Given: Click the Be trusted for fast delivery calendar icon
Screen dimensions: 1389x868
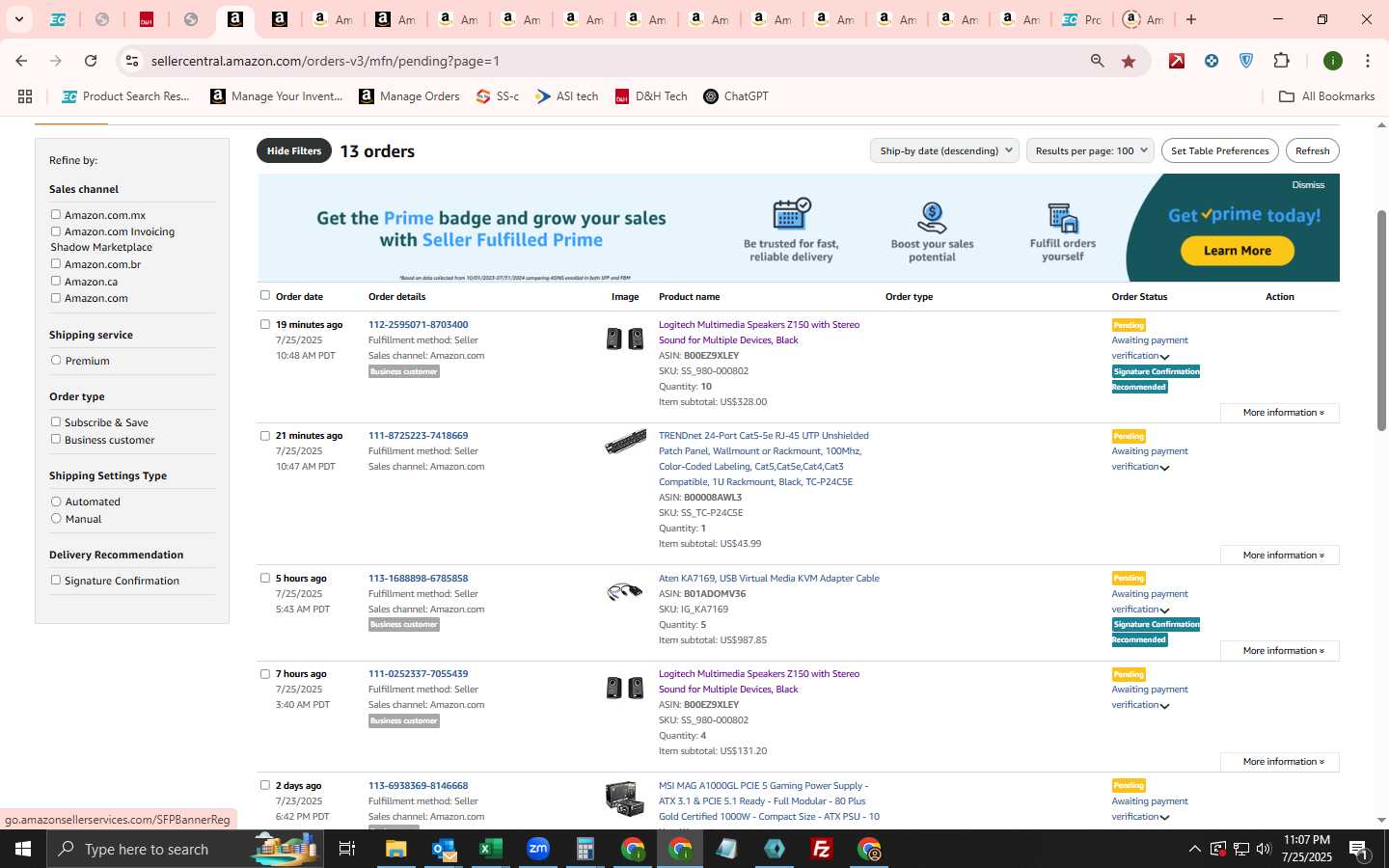Looking at the screenshot, I should pyautogui.click(x=791, y=214).
